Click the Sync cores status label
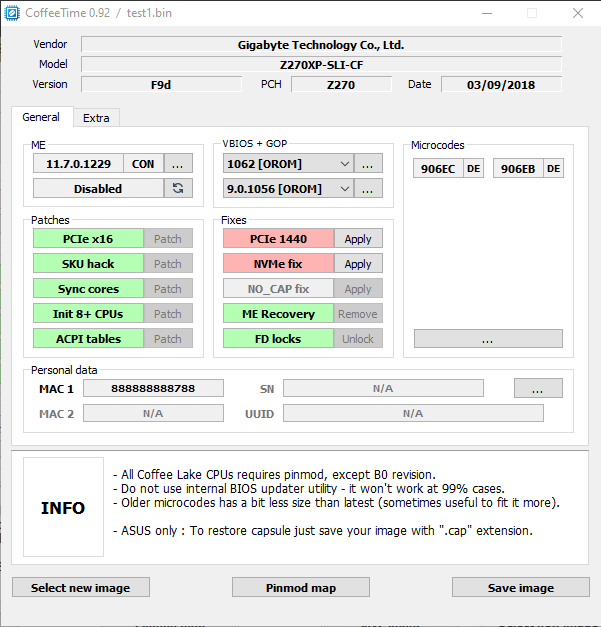The height and width of the screenshot is (627, 601). click(x=88, y=288)
